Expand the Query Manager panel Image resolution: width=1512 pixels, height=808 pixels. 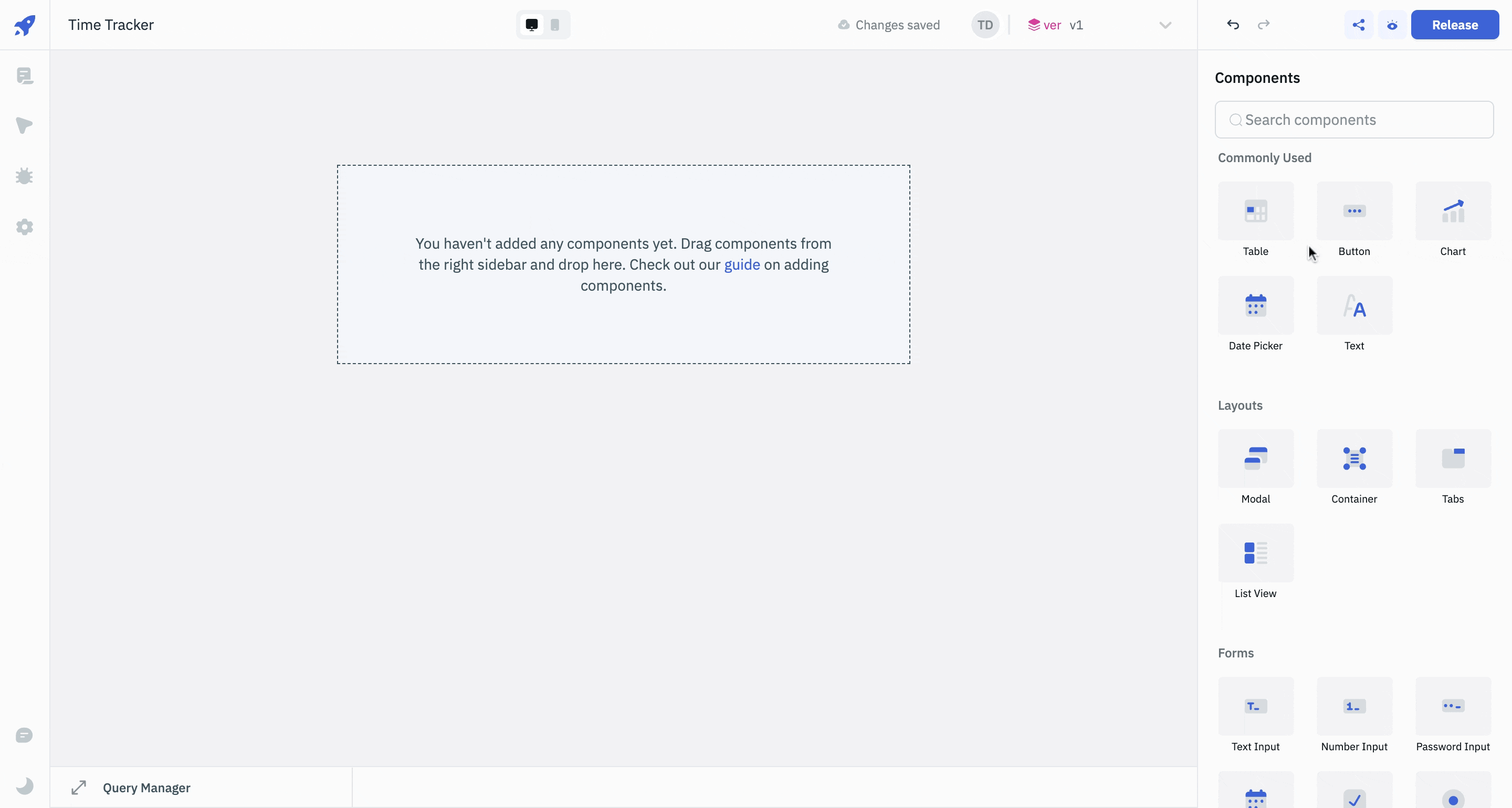coord(79,788)
